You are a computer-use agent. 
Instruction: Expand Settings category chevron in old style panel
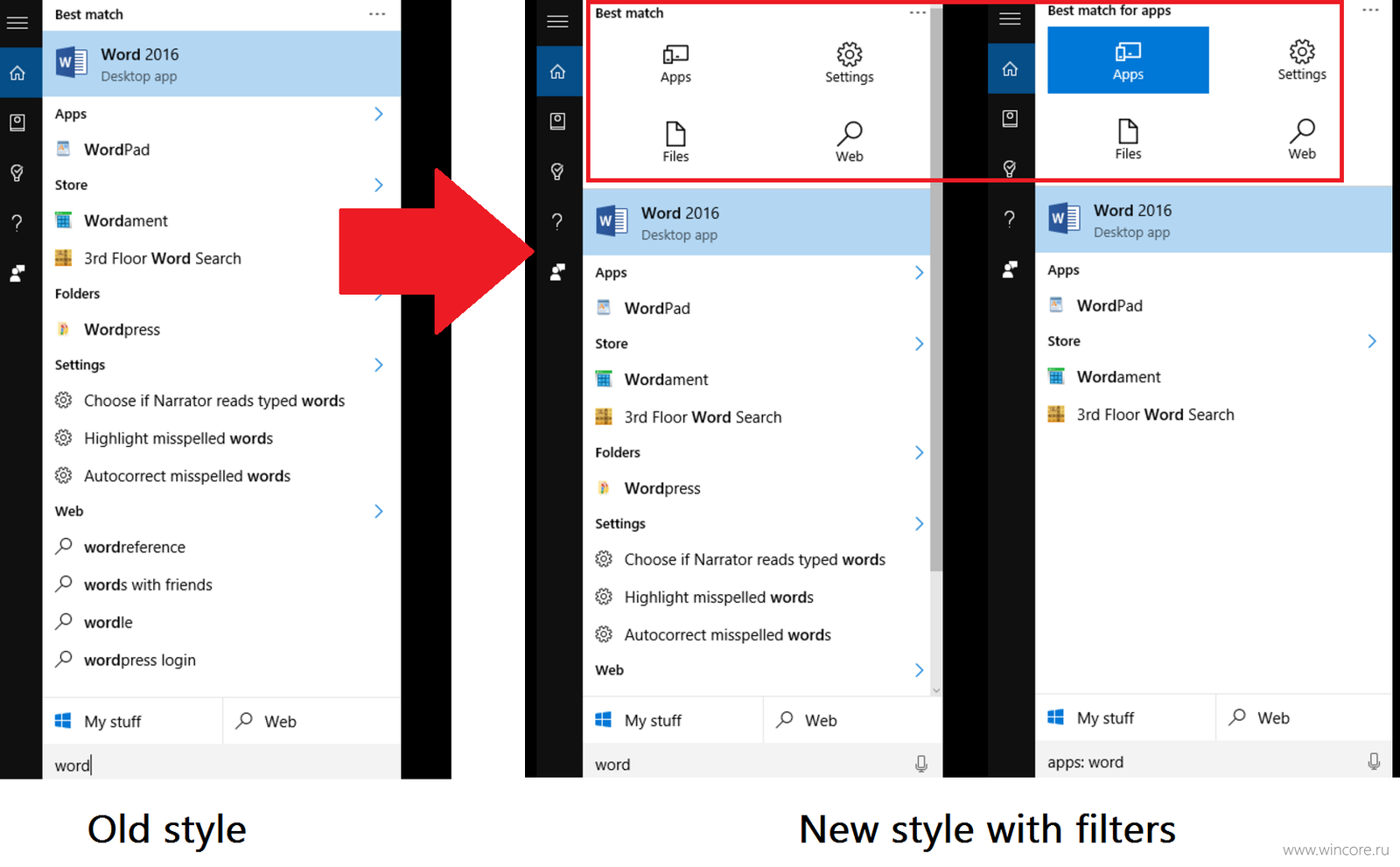pyautogui.click(x=379, y=365)
